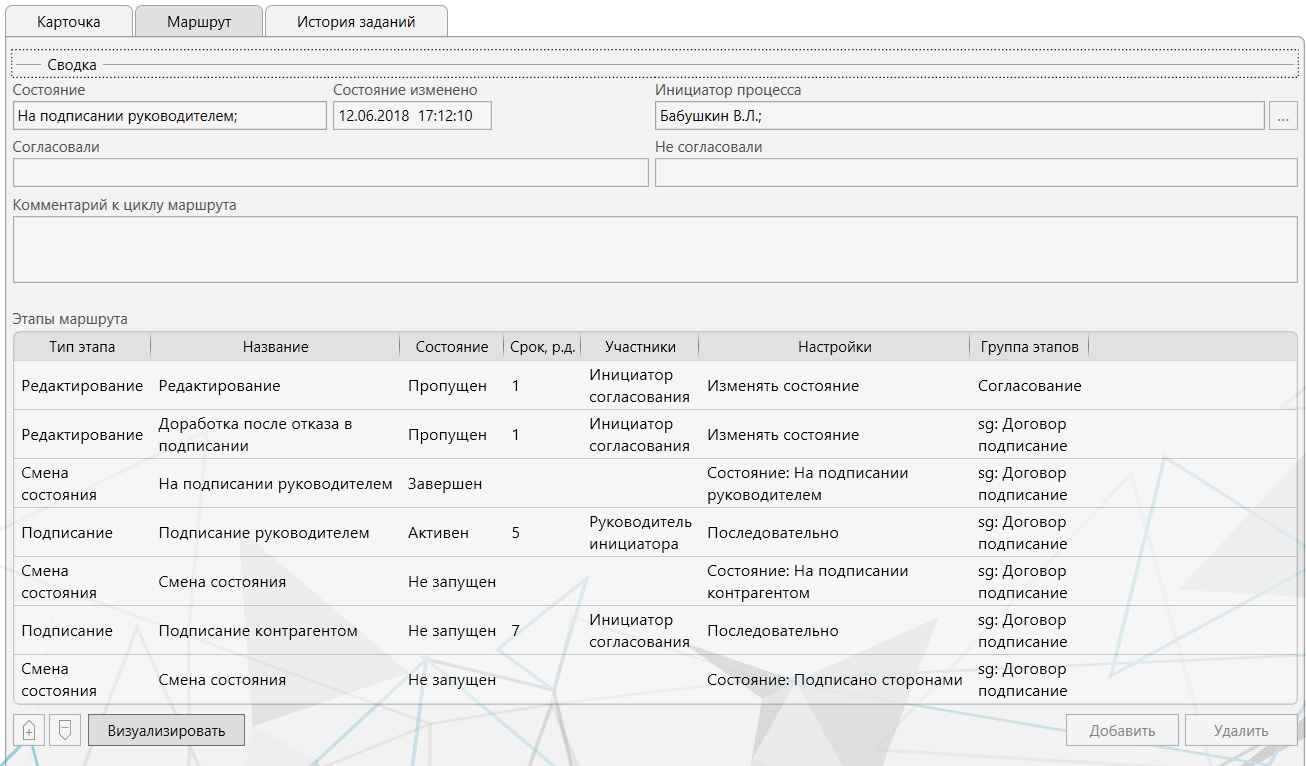Select the Доработка после отказа в подписании row
Screen dimensions: 1306x766
pyautogui.click(x=255, y=435)
